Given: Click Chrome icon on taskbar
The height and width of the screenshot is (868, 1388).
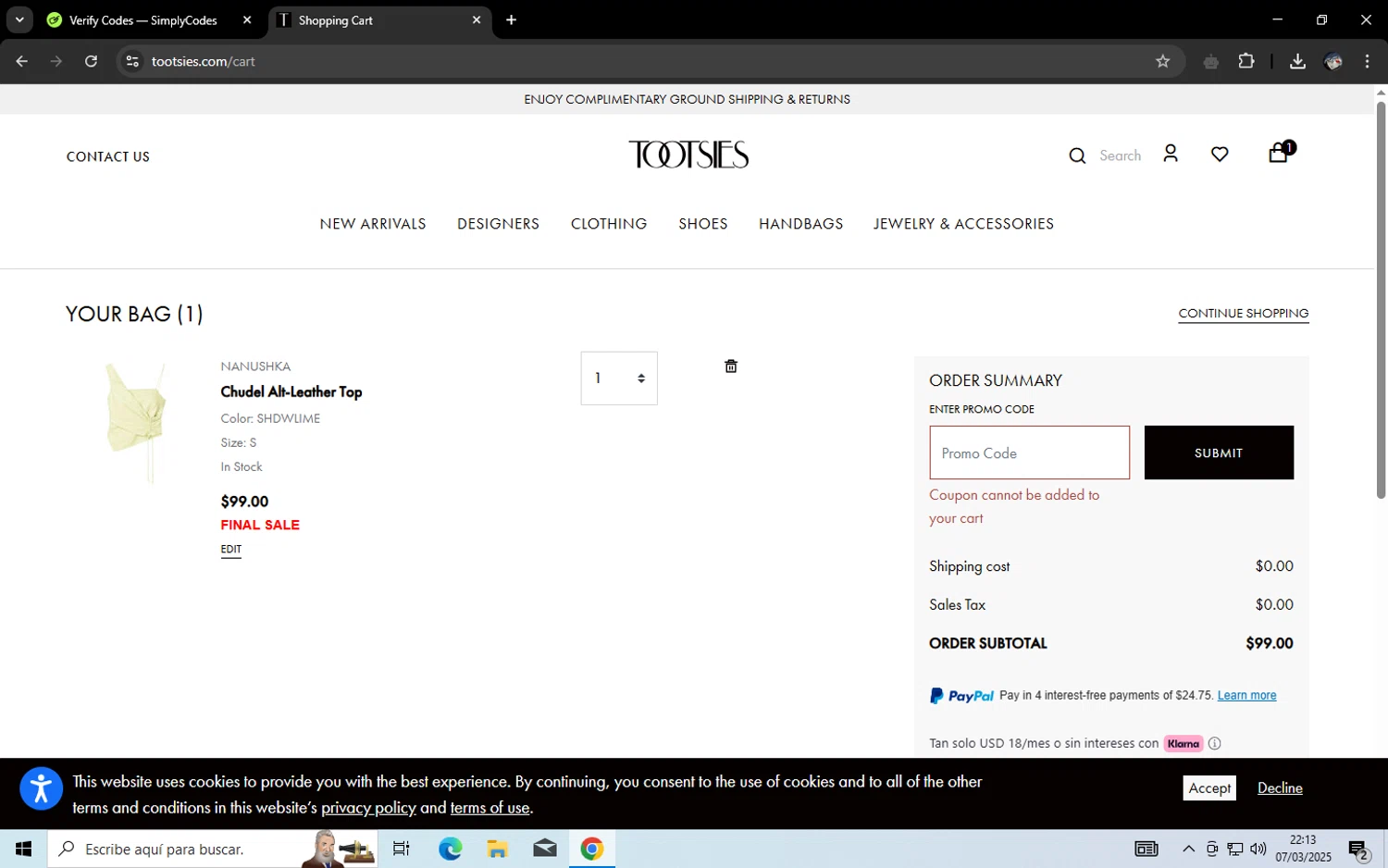Looking at the screenshot, I should tap(592, 849).
